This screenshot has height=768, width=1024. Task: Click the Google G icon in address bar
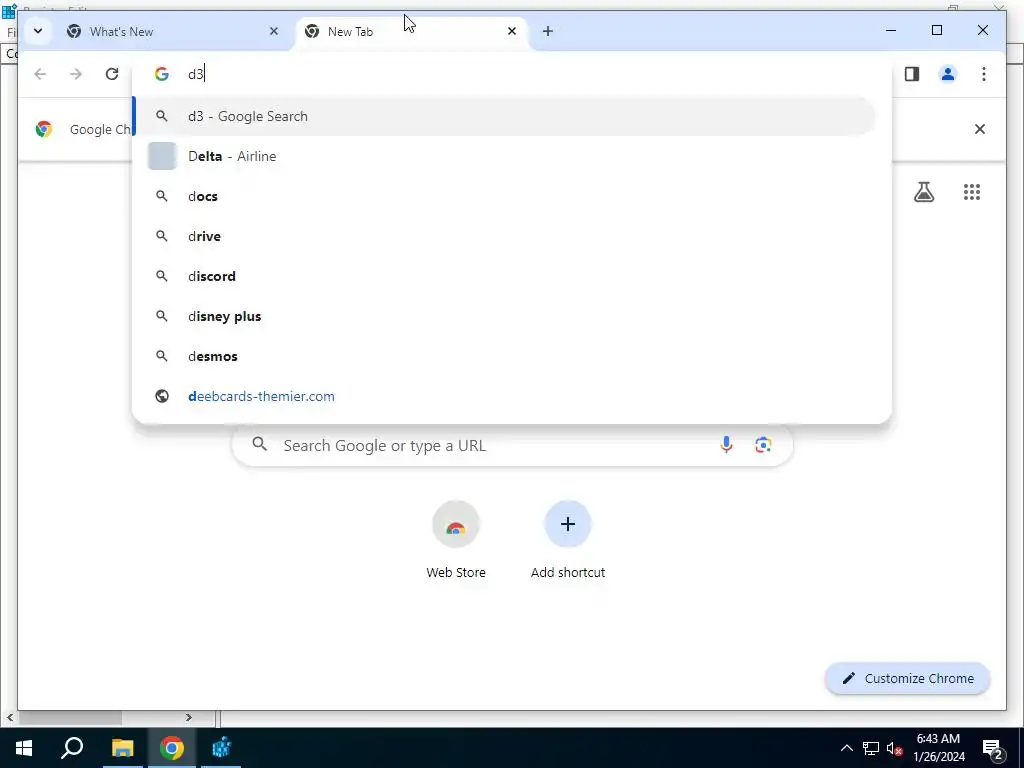[161, 74]
